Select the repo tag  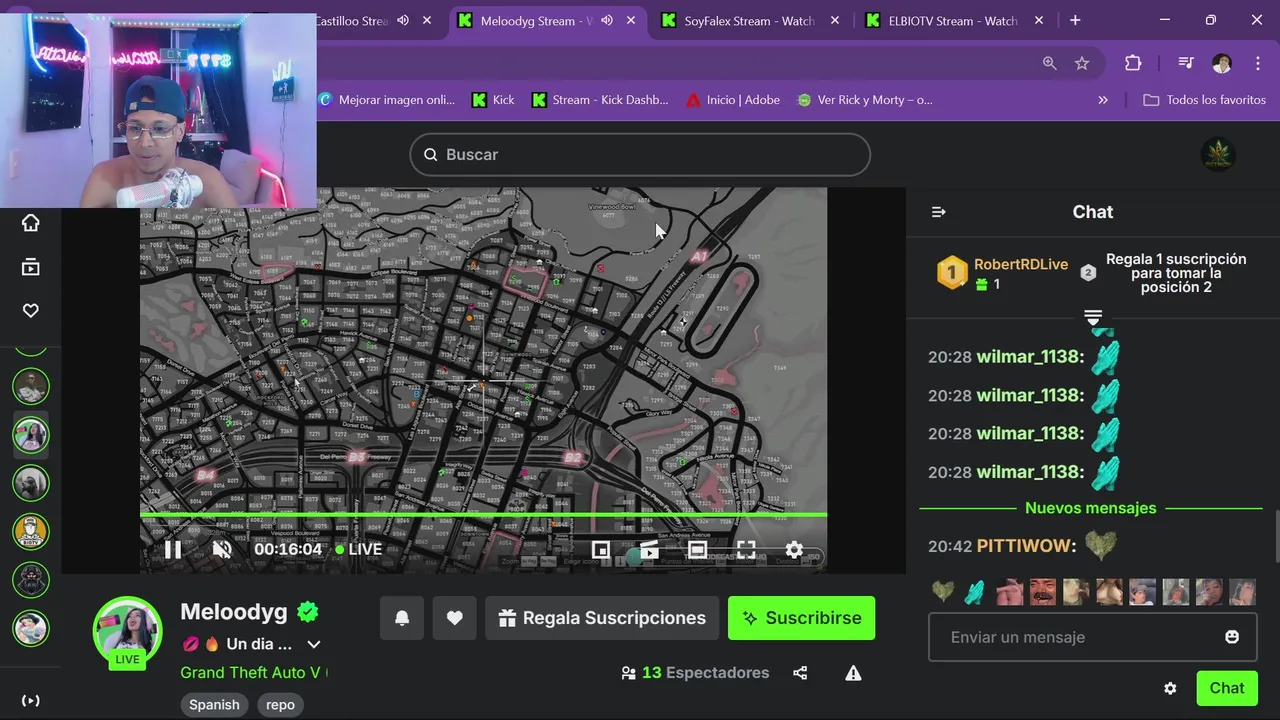(x=280, y=705)
